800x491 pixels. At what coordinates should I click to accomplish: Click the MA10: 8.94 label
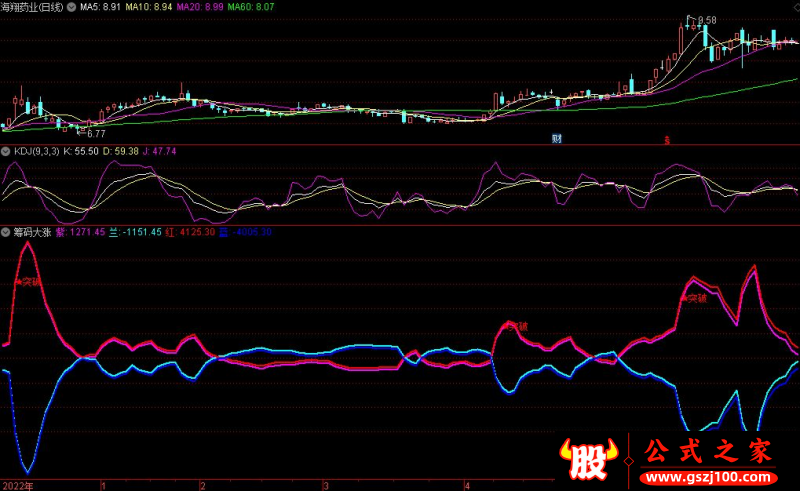click(149, 7)
